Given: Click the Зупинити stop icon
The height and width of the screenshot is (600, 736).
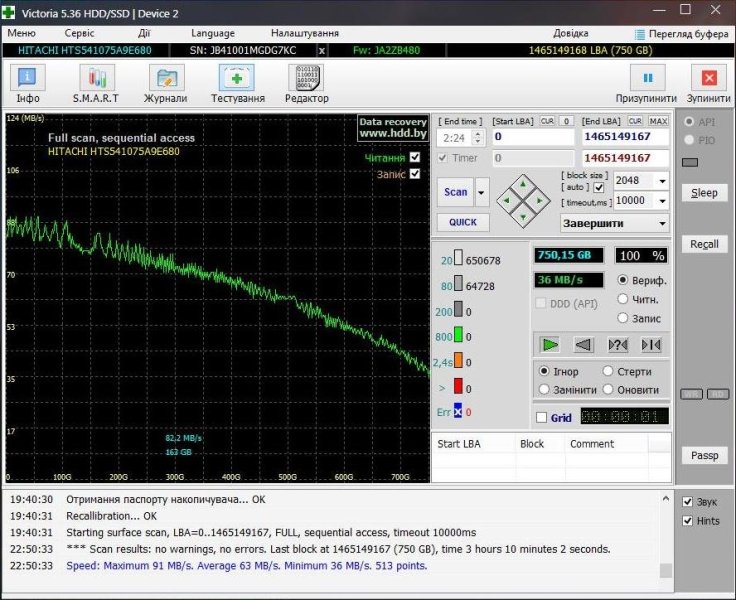Looking at the screenshot, I should (x=709, y=78).
